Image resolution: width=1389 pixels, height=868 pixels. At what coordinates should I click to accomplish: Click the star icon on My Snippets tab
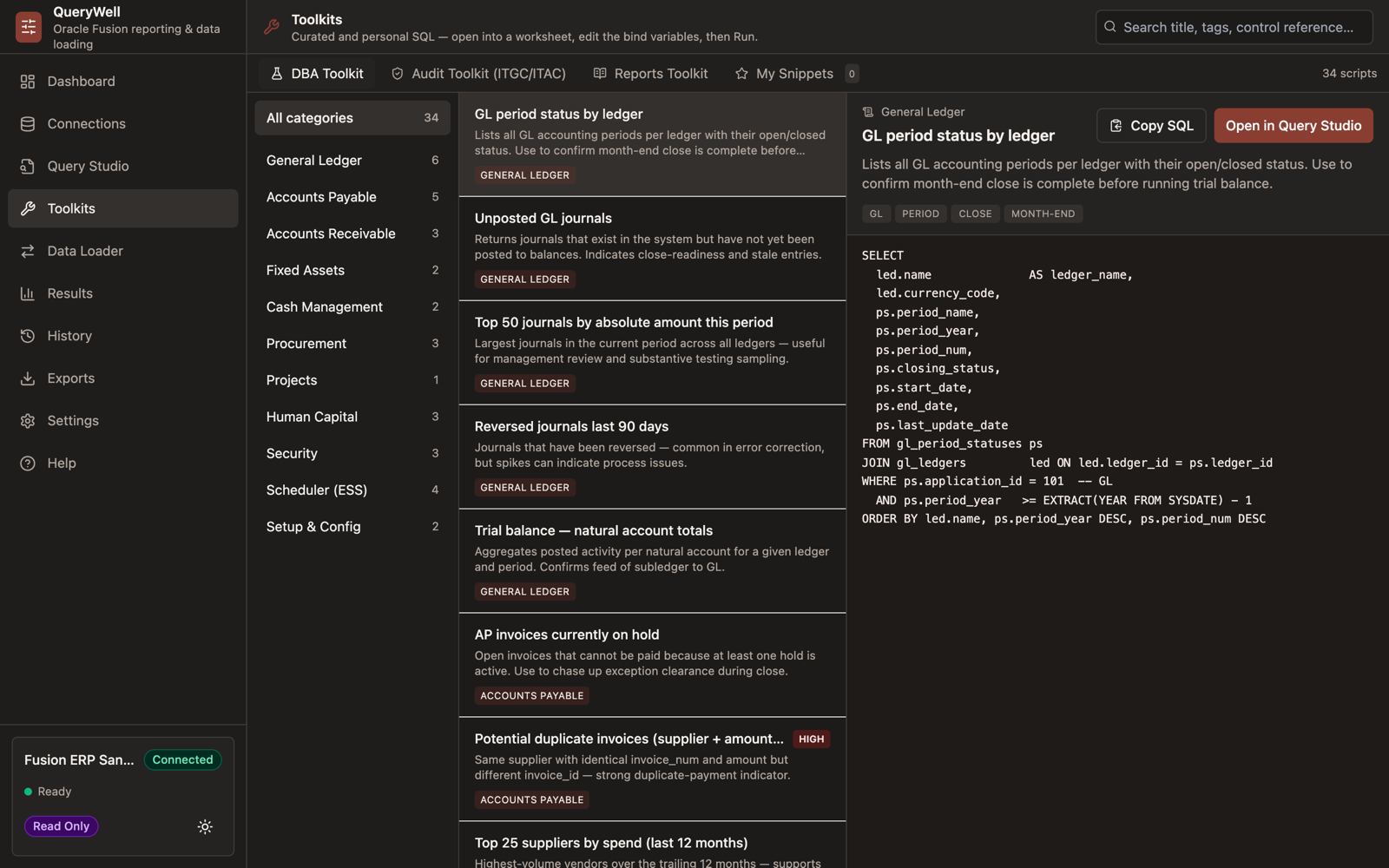click(741, 74)
